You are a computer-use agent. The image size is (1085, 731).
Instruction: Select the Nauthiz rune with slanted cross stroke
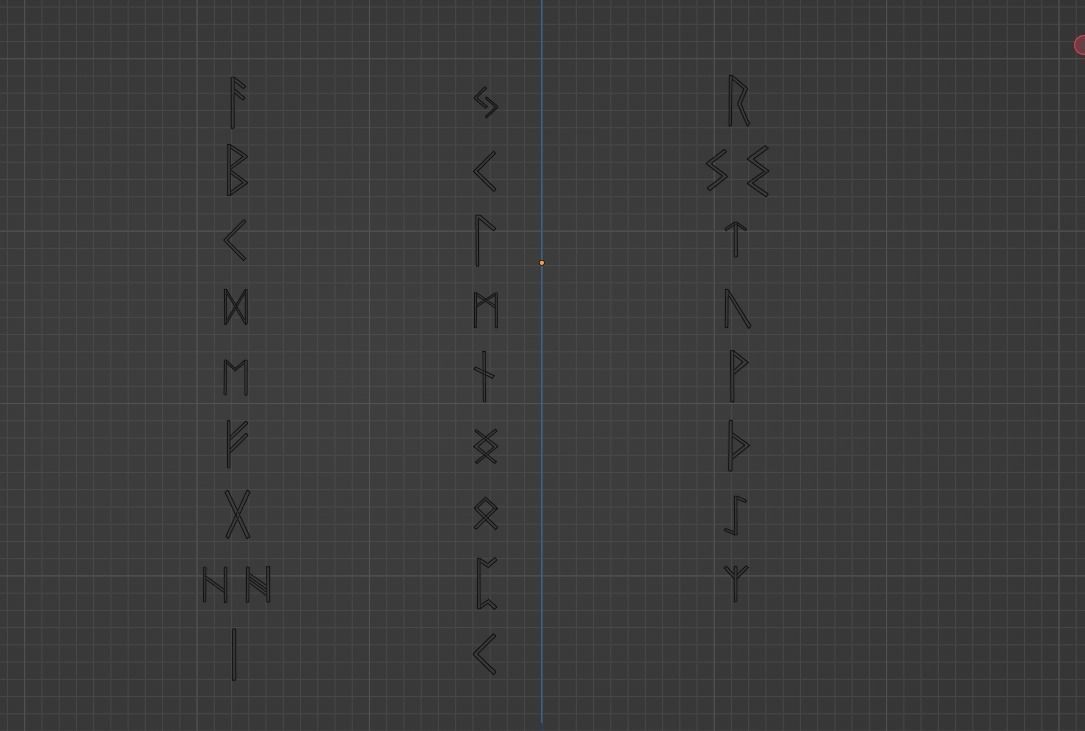[484, 377]
